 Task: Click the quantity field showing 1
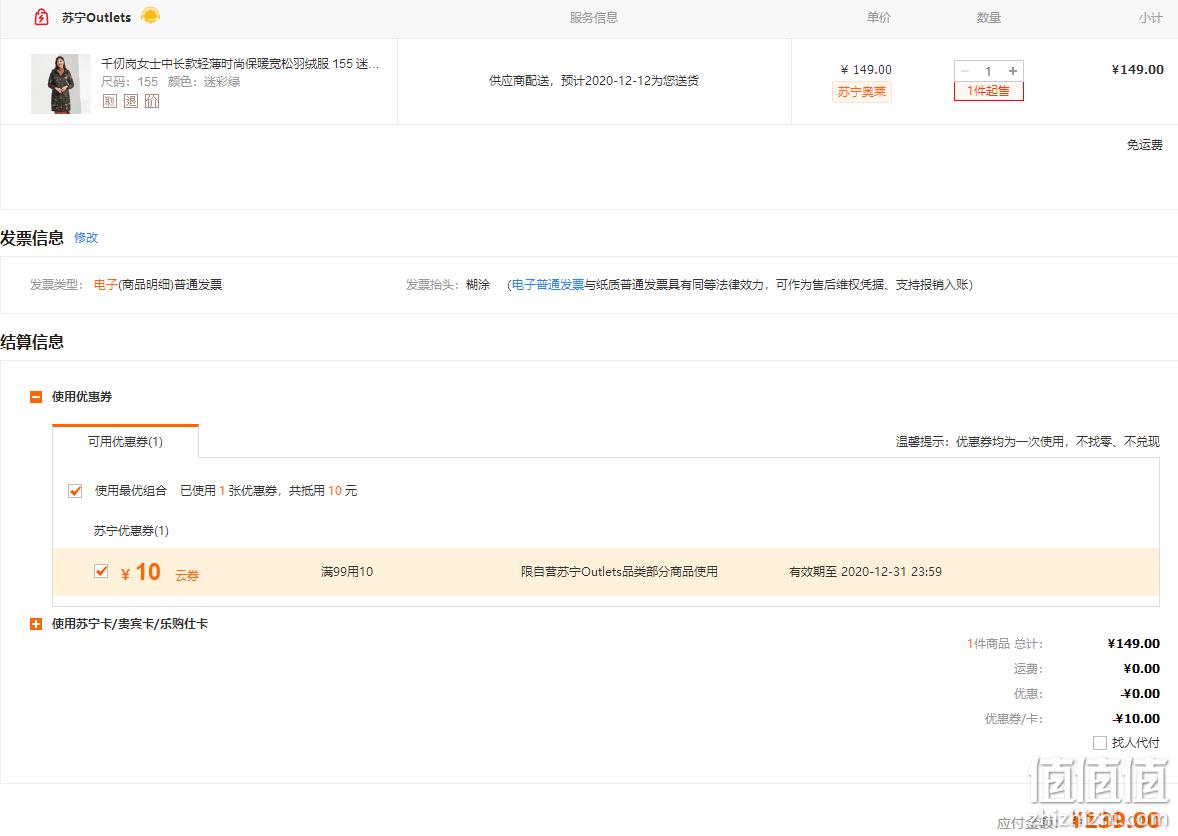point(989,71)
